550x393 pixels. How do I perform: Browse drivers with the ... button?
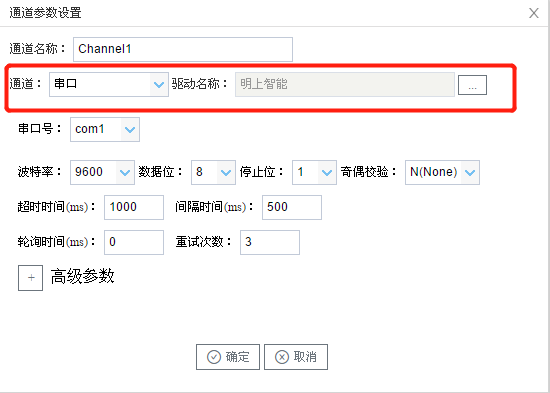472,85
